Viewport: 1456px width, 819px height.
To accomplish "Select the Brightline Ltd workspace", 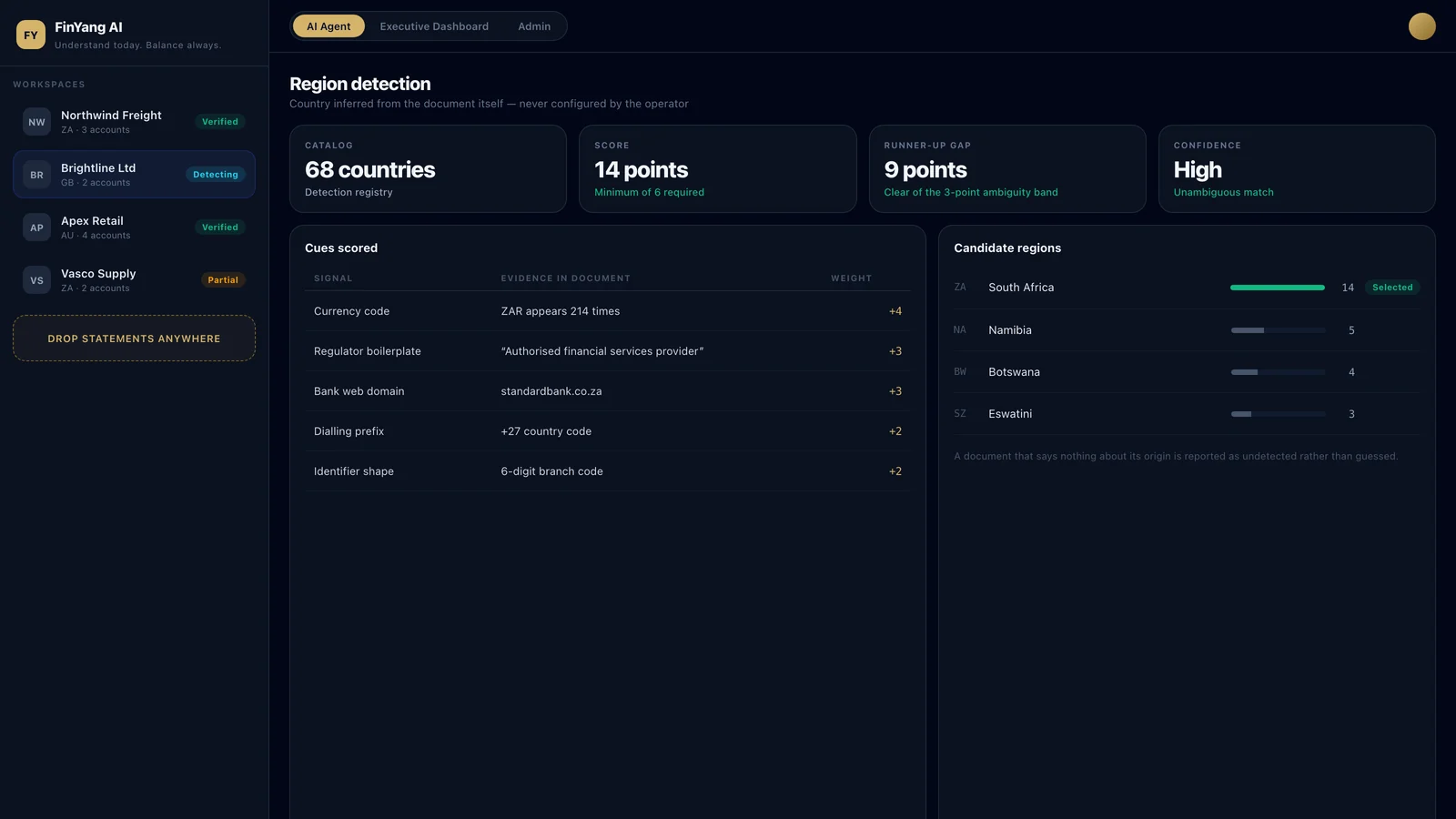I will pyautogui.click(x=134, y=175).
